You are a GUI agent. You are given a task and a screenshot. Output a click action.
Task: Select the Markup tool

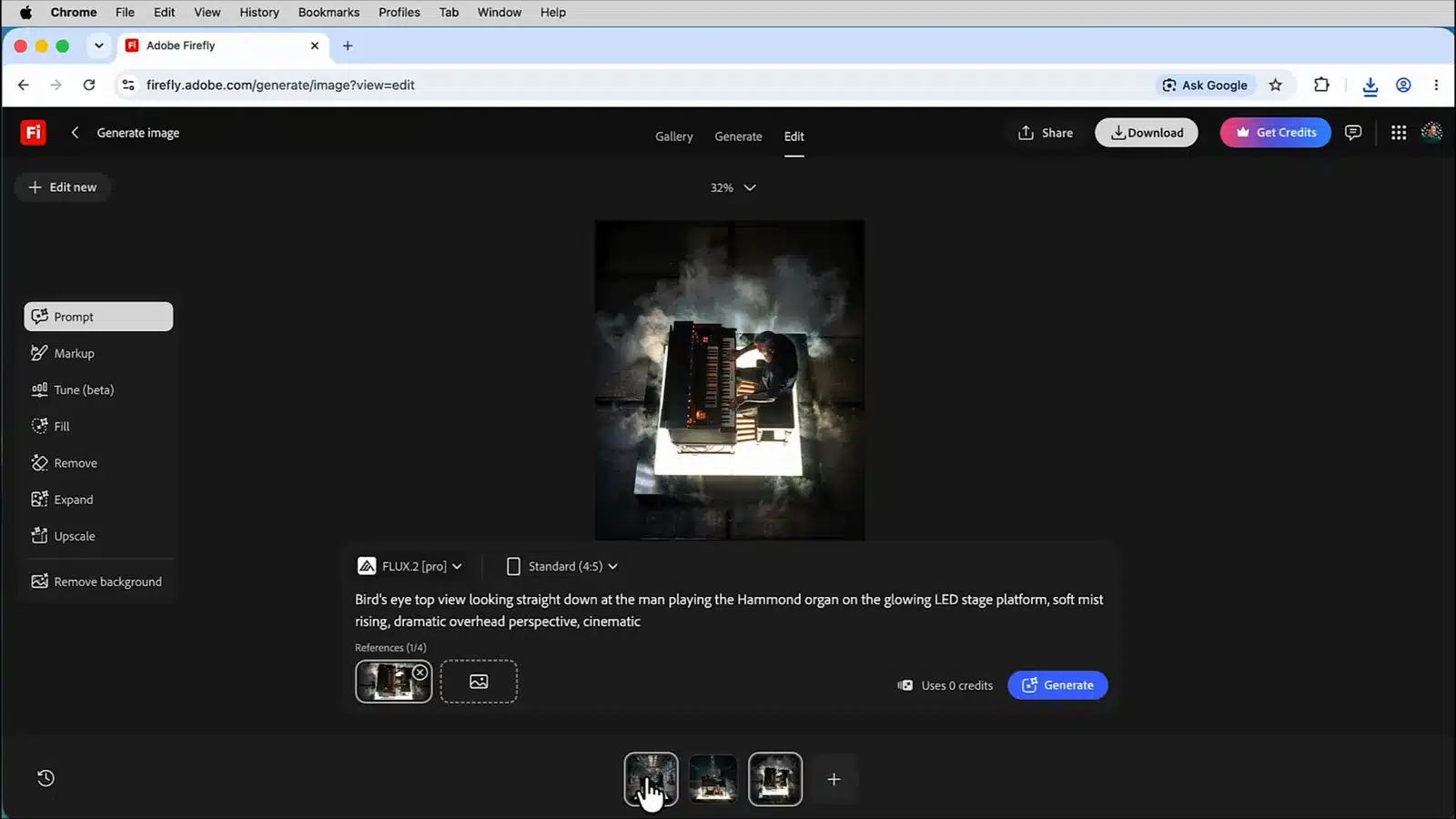coord(98,353)
